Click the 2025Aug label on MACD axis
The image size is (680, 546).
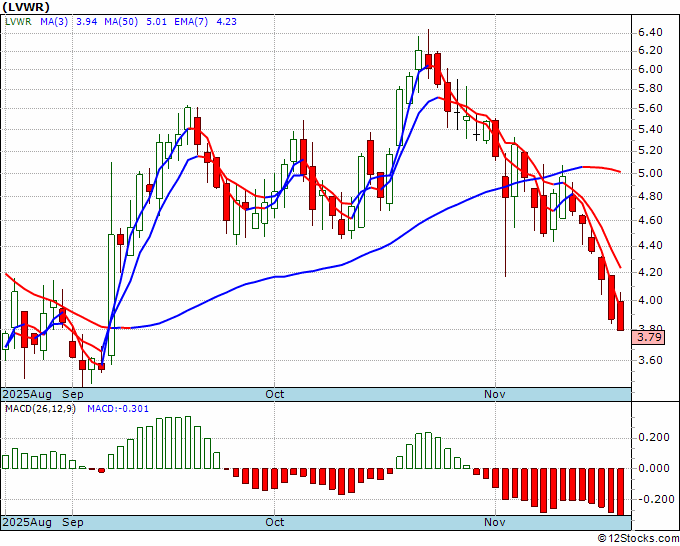(x=27, y=522)
